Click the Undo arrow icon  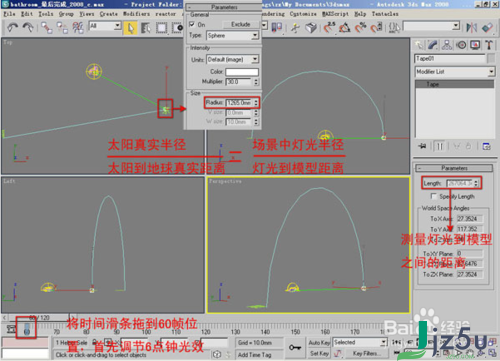(x=12, y=27)
